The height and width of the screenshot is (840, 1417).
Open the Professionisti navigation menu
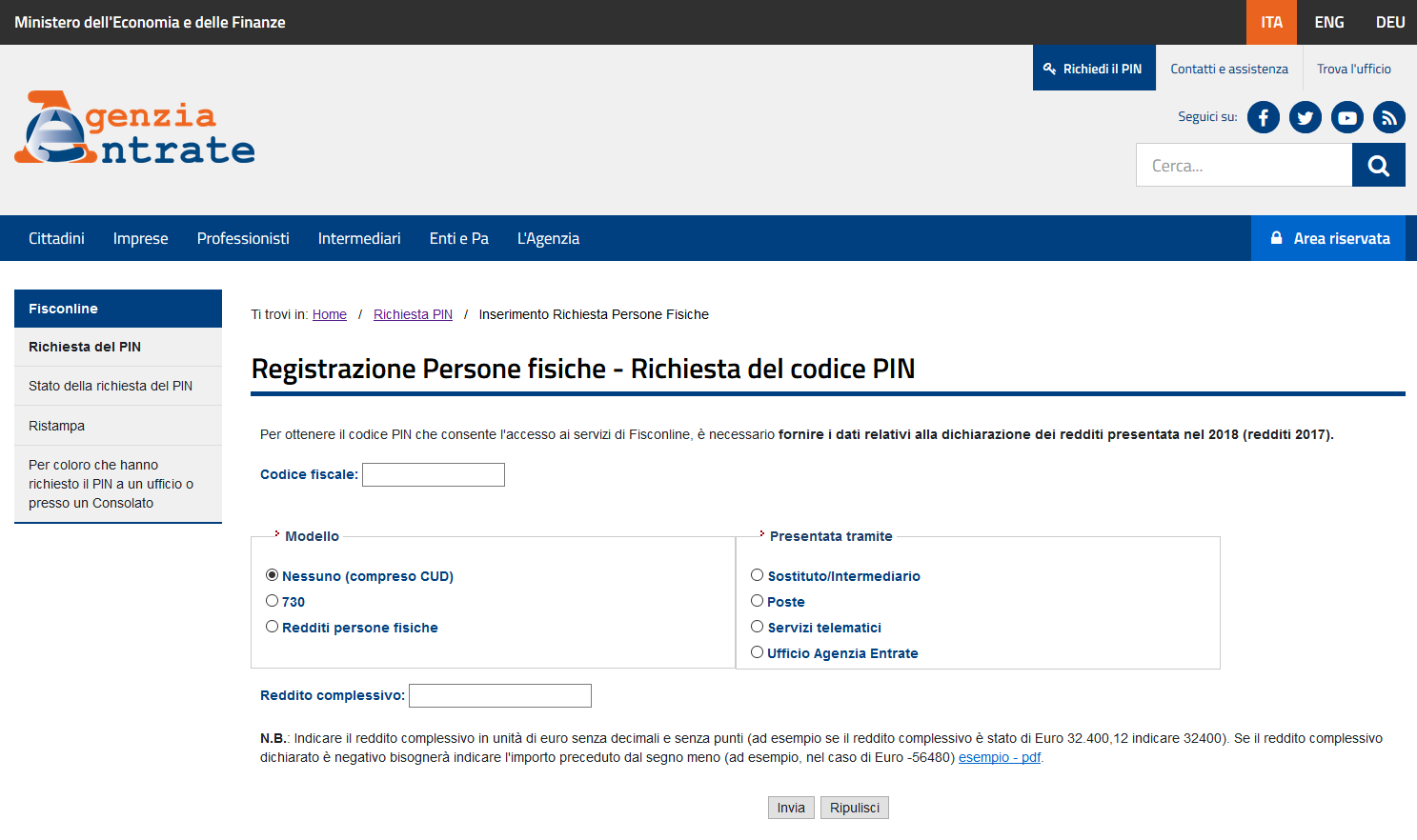tap(243, 238)
